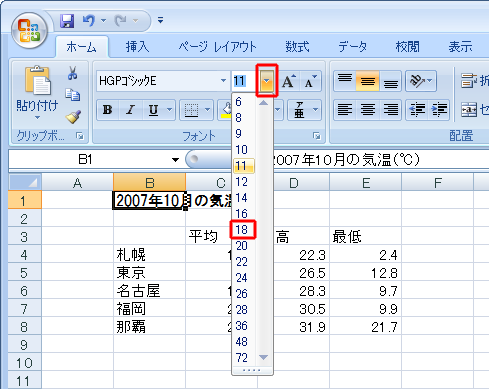Viewport: 489px width, 389px height.
Task: Click the Wrap Text icon
Action: click(x=469, y=81)
